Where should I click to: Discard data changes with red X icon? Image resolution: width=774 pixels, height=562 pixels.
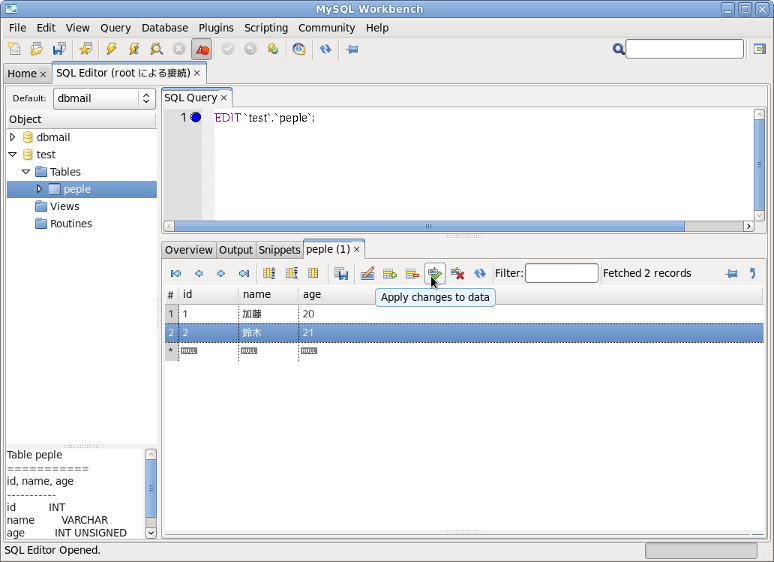point(458,273)
